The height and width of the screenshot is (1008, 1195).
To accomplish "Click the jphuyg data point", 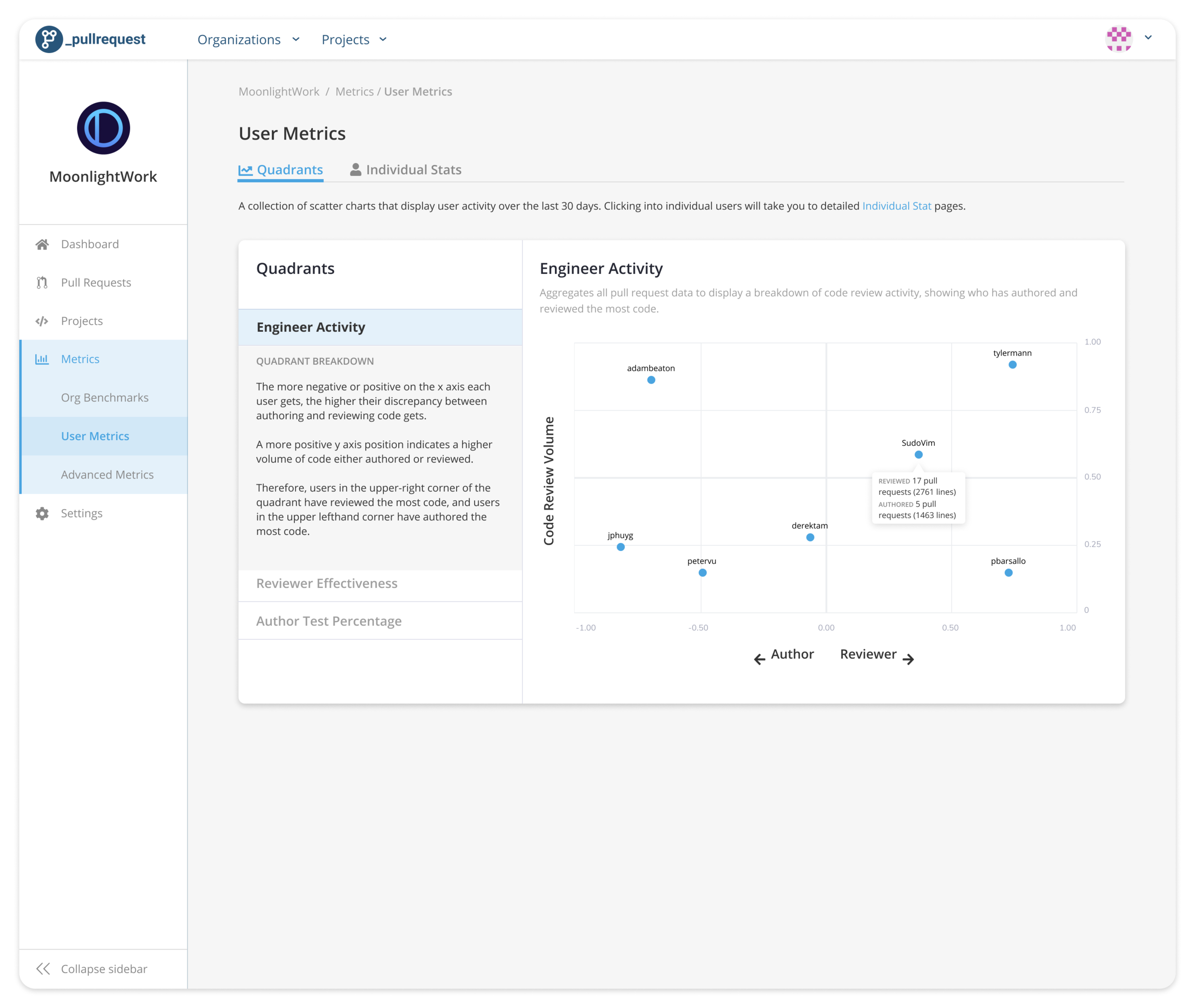I will tap(621, 547).
